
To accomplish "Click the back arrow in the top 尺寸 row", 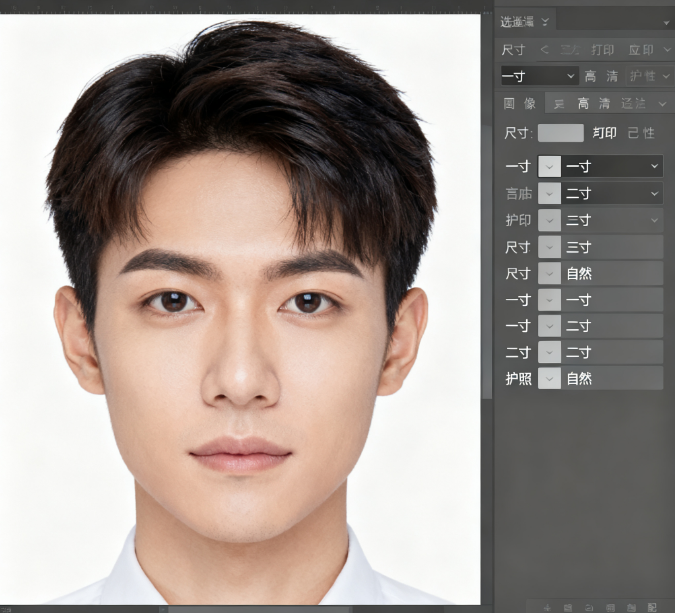I will [x=545, y=50].
